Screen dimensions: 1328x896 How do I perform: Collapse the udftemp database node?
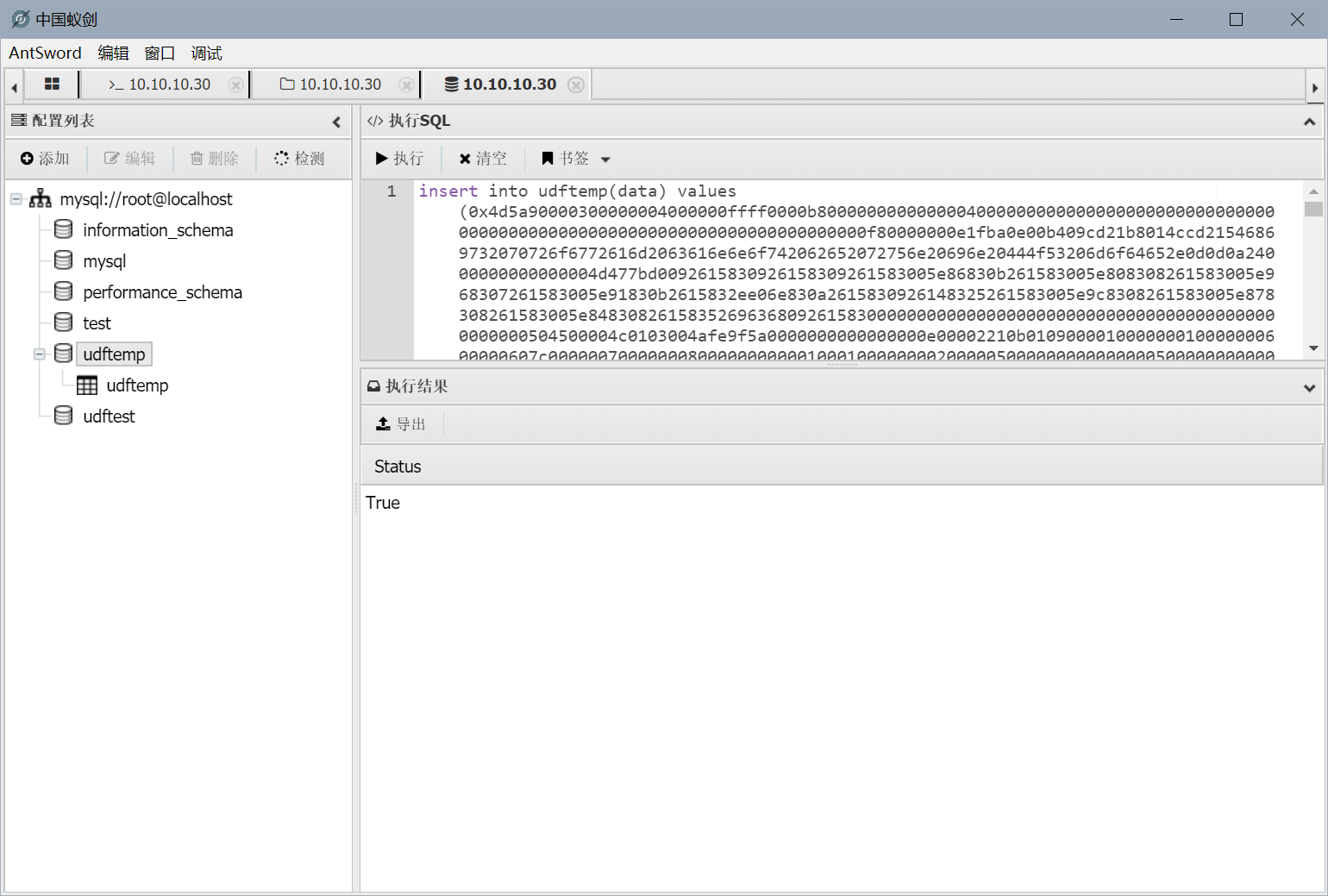[40, 354]
